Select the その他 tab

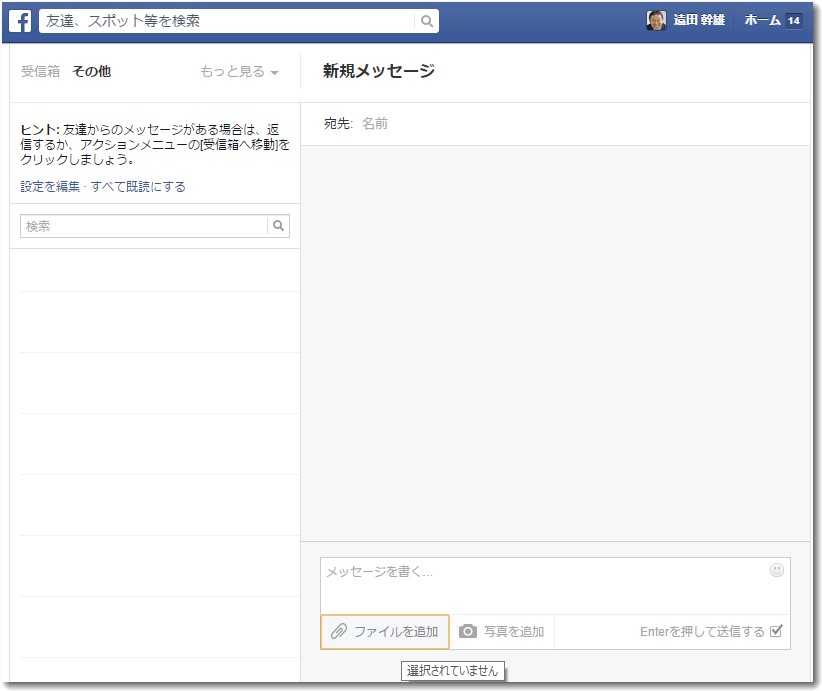point(92,71)
